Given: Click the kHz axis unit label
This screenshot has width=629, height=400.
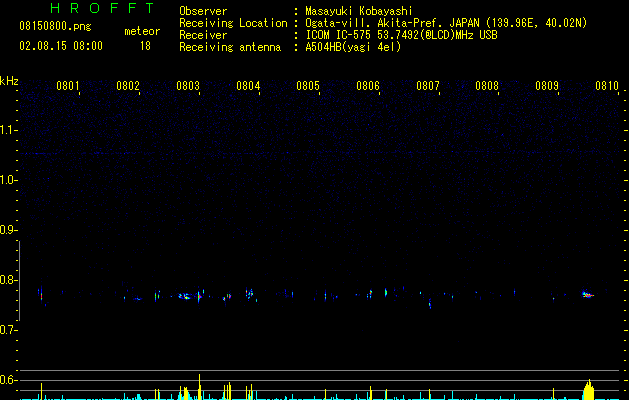Looking at the screenshot, I should (9, 81).
